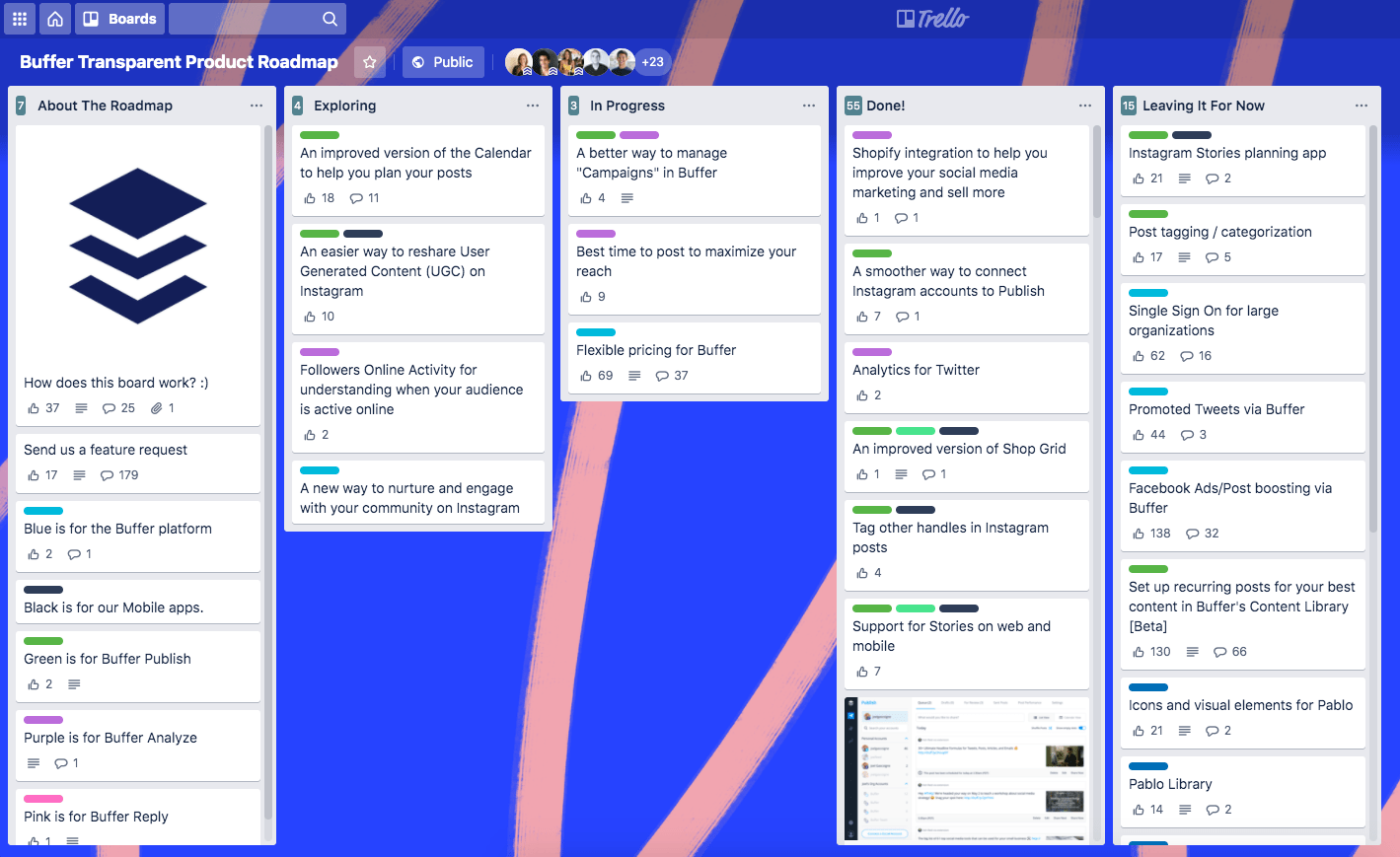Click cyan label on 'Blue is for the Buffer platform'
Viewport: 1400px width, 857px height.
coord(43,511)
